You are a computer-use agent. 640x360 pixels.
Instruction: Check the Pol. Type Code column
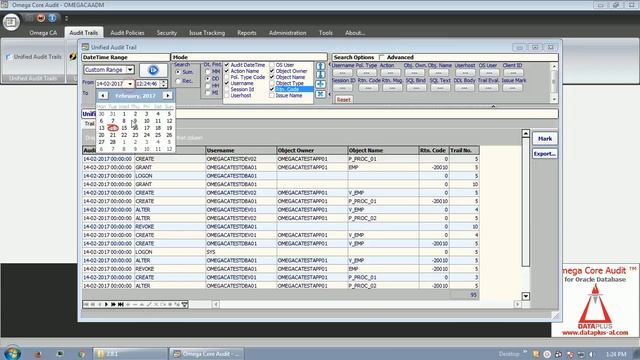point(227,77)
